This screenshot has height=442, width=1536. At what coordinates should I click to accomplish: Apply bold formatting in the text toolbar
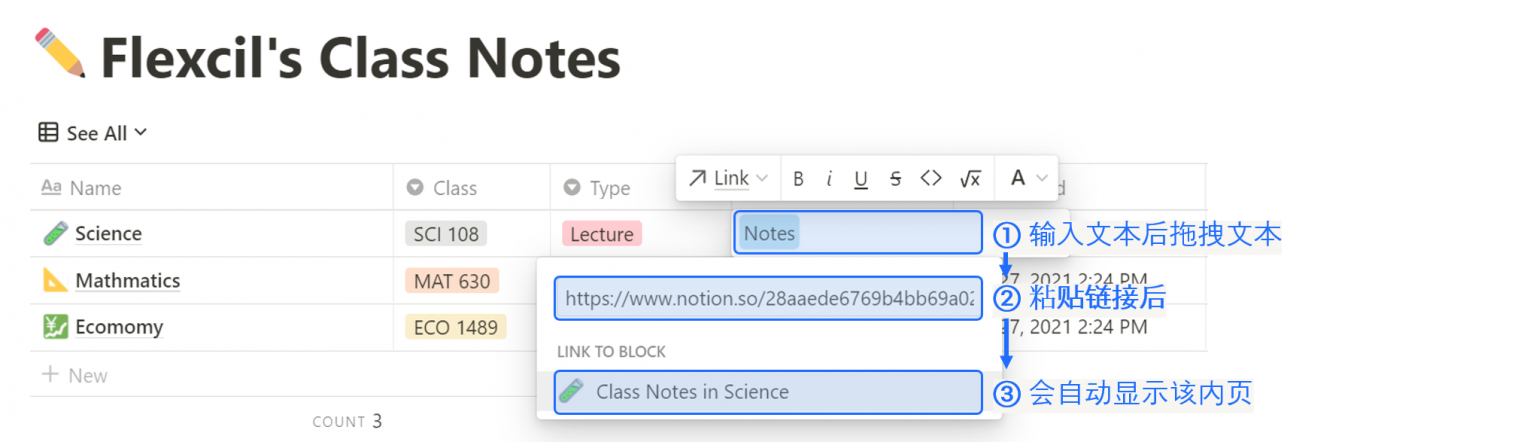(798, 179)
